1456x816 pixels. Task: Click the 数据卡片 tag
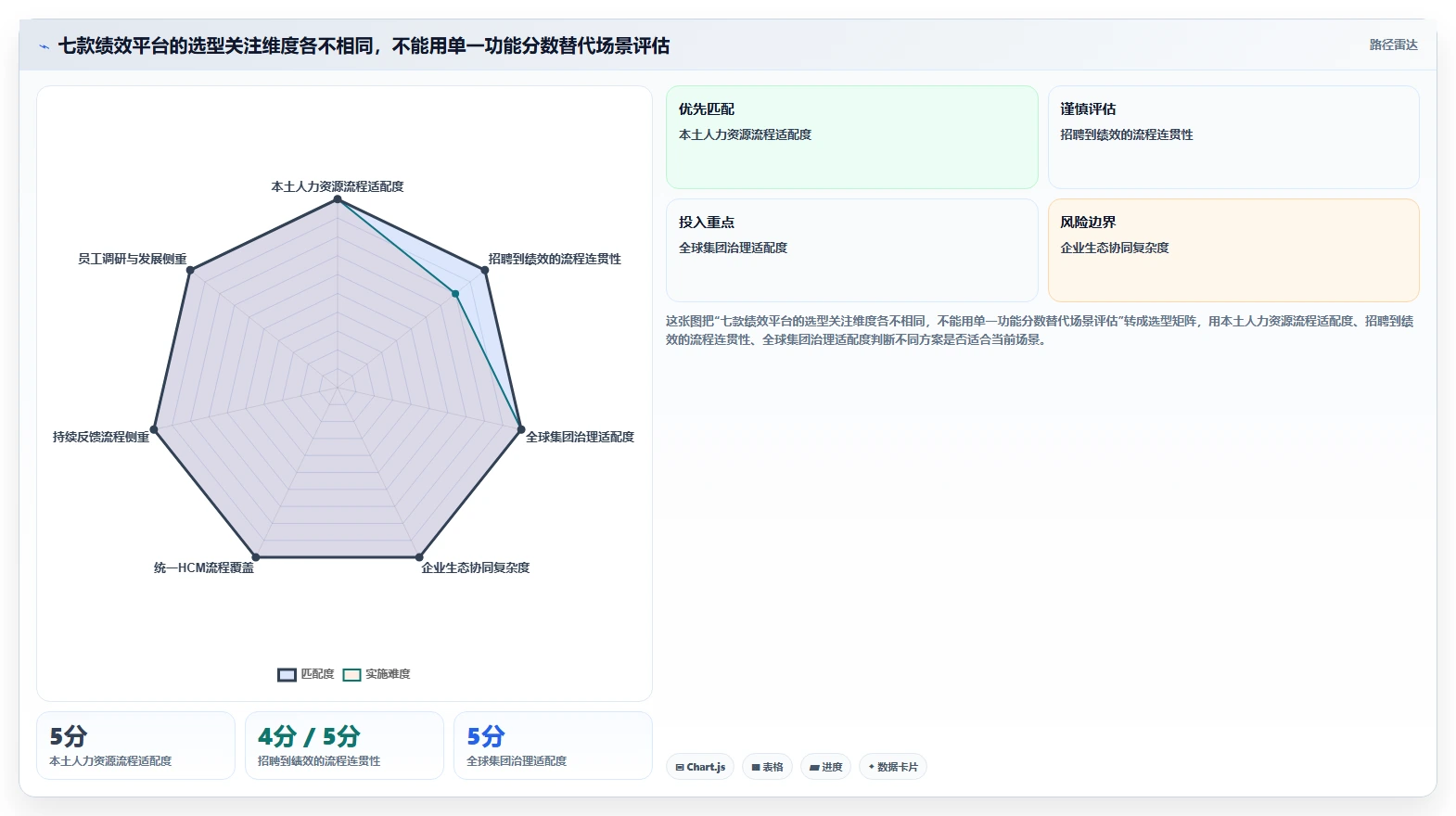tap(893, 767)
